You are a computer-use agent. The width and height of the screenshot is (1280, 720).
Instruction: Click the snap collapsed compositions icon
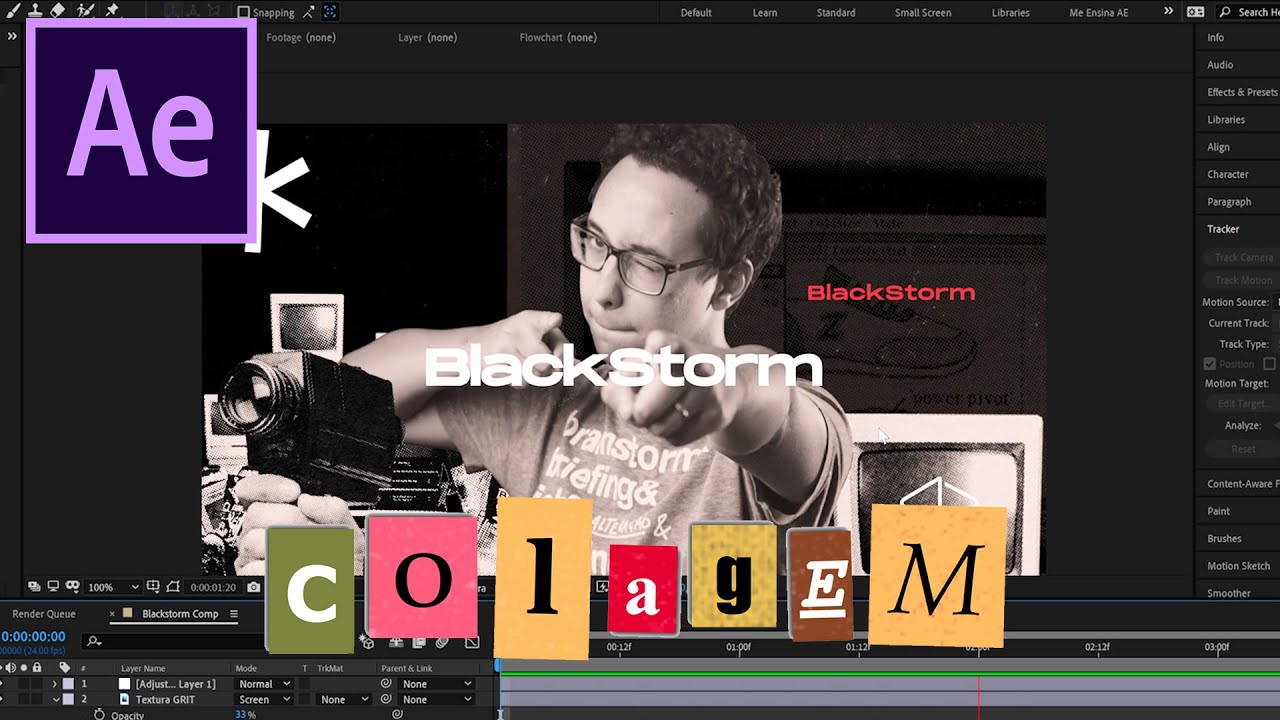[x=330, y=12]
